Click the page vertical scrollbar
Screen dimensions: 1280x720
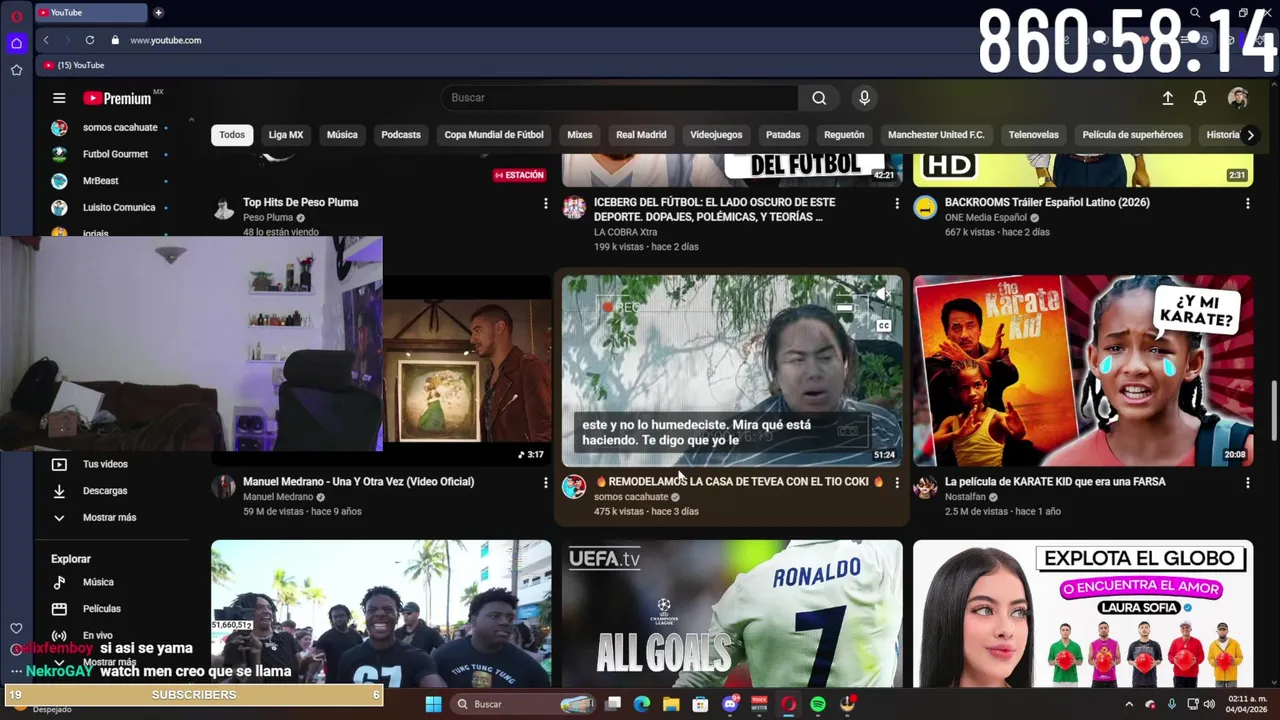[1274, 410]
